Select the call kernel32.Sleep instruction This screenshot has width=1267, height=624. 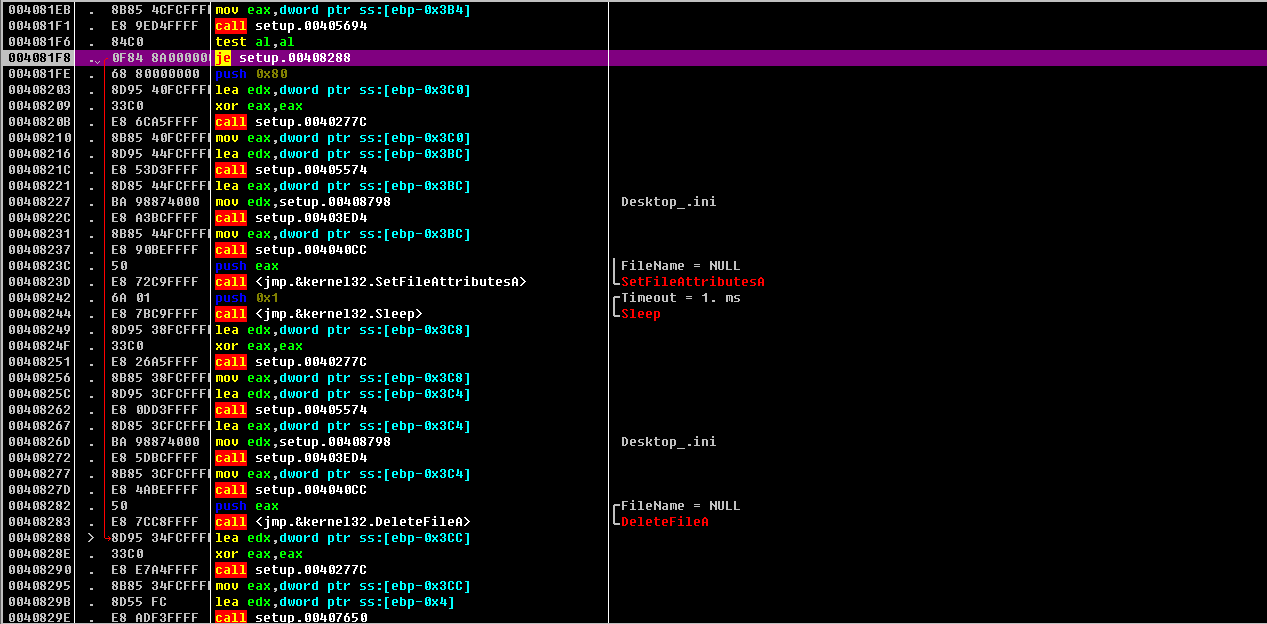tap(319, 314)
